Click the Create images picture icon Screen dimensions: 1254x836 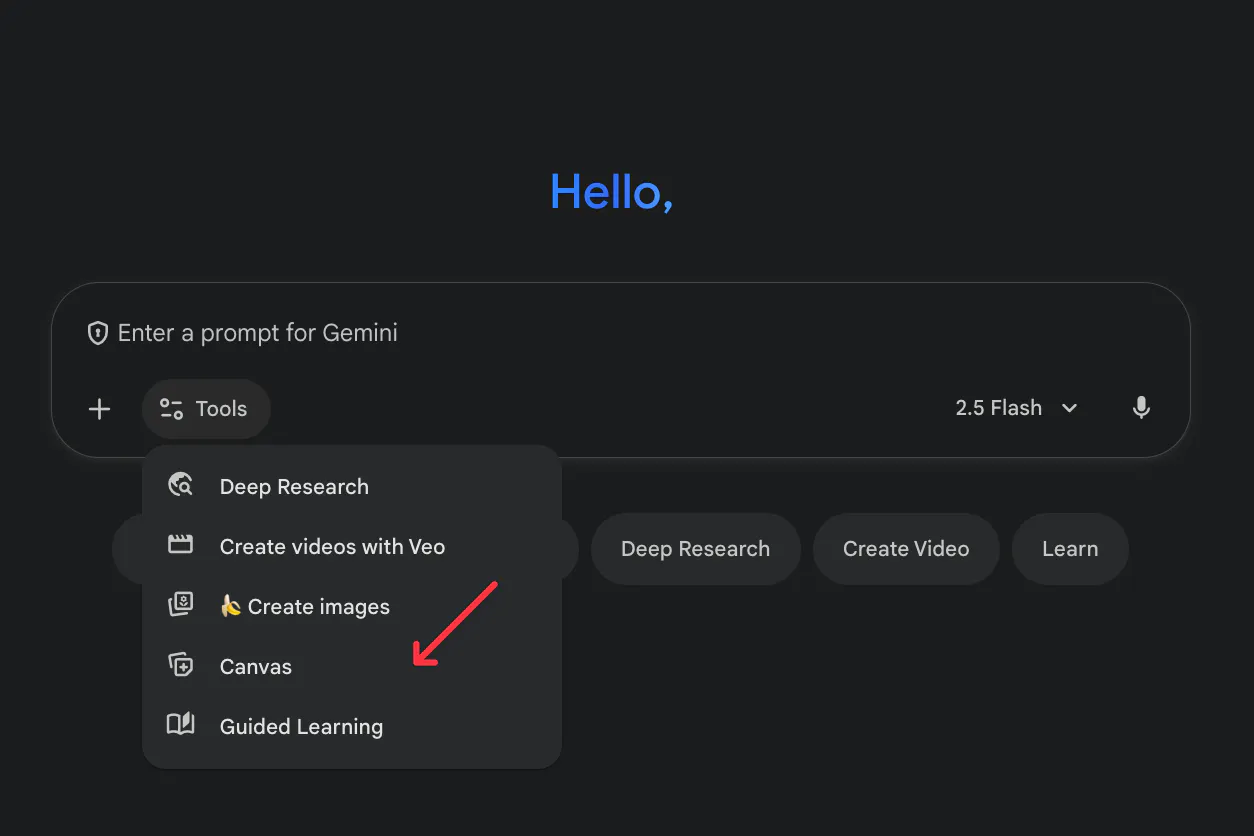coord(180,604)
